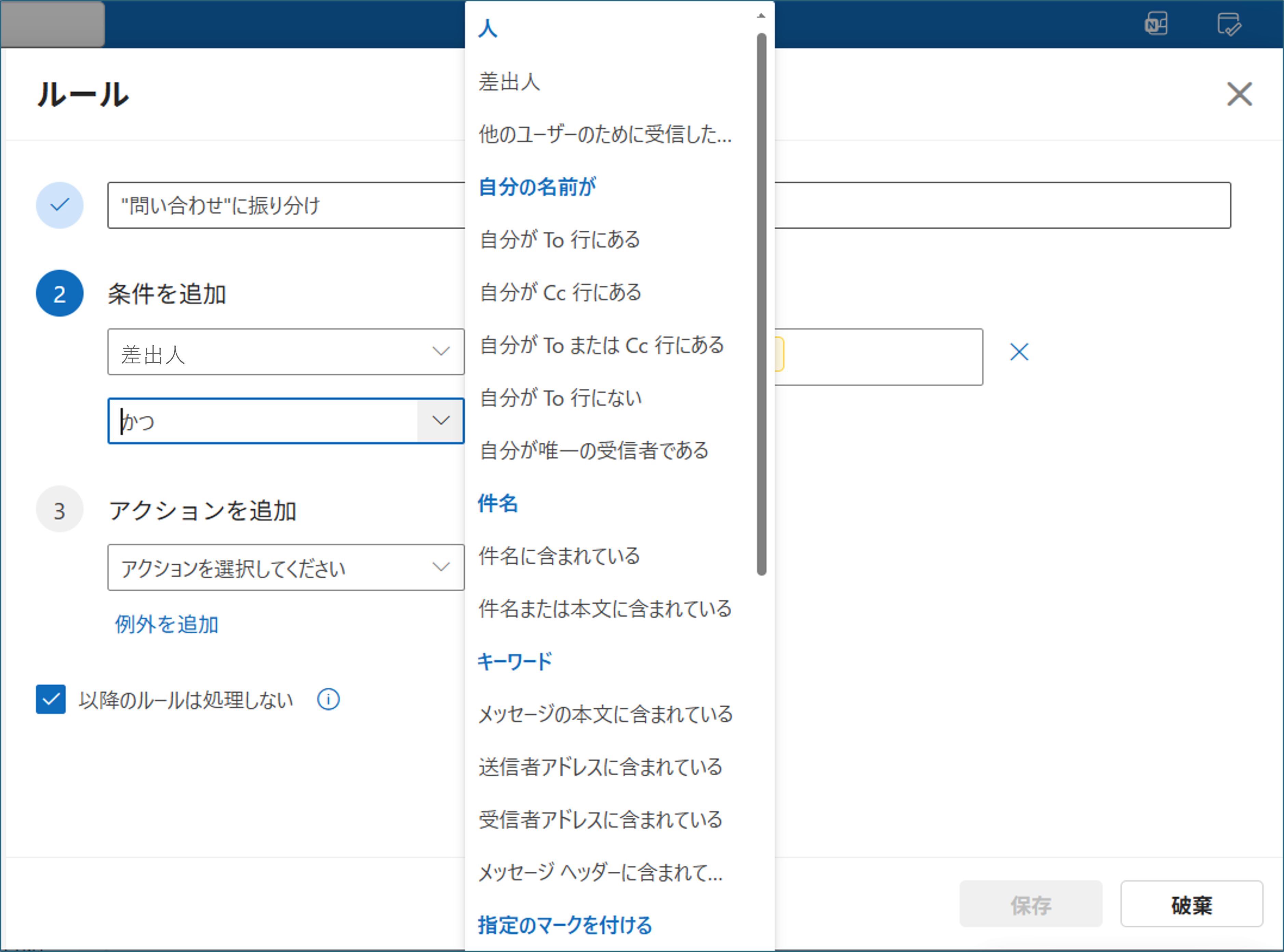Expand the かつ condition combo box arrow
The image size is (1284, 952).
(x=441, y=421)
